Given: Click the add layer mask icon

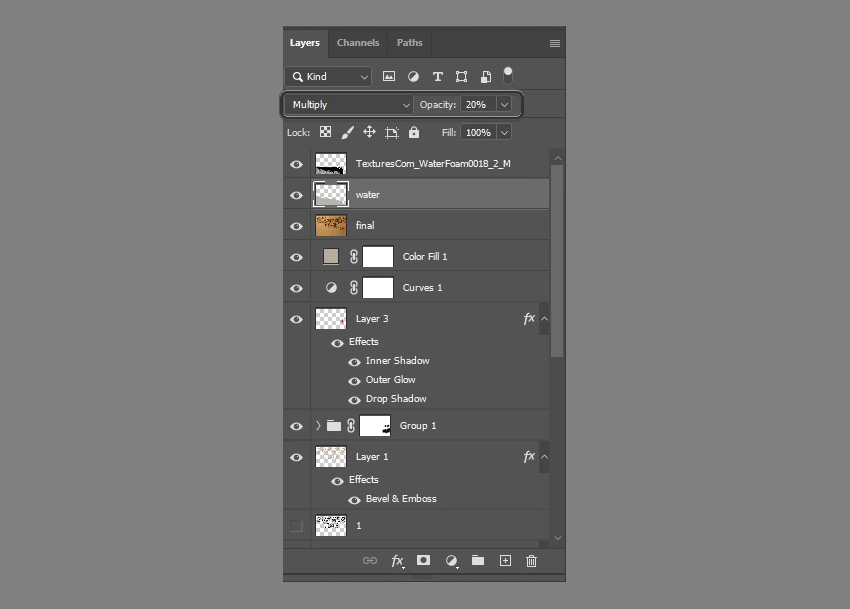Looking at the screenshot, I should [x=424, y=561].
